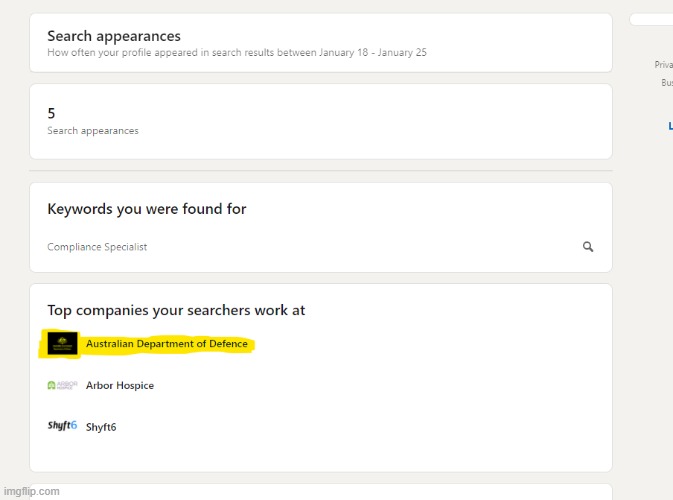This screenshot has width=673, height=500.
Task: Click the Keywords you were found for heading
Action: [147, 209]
